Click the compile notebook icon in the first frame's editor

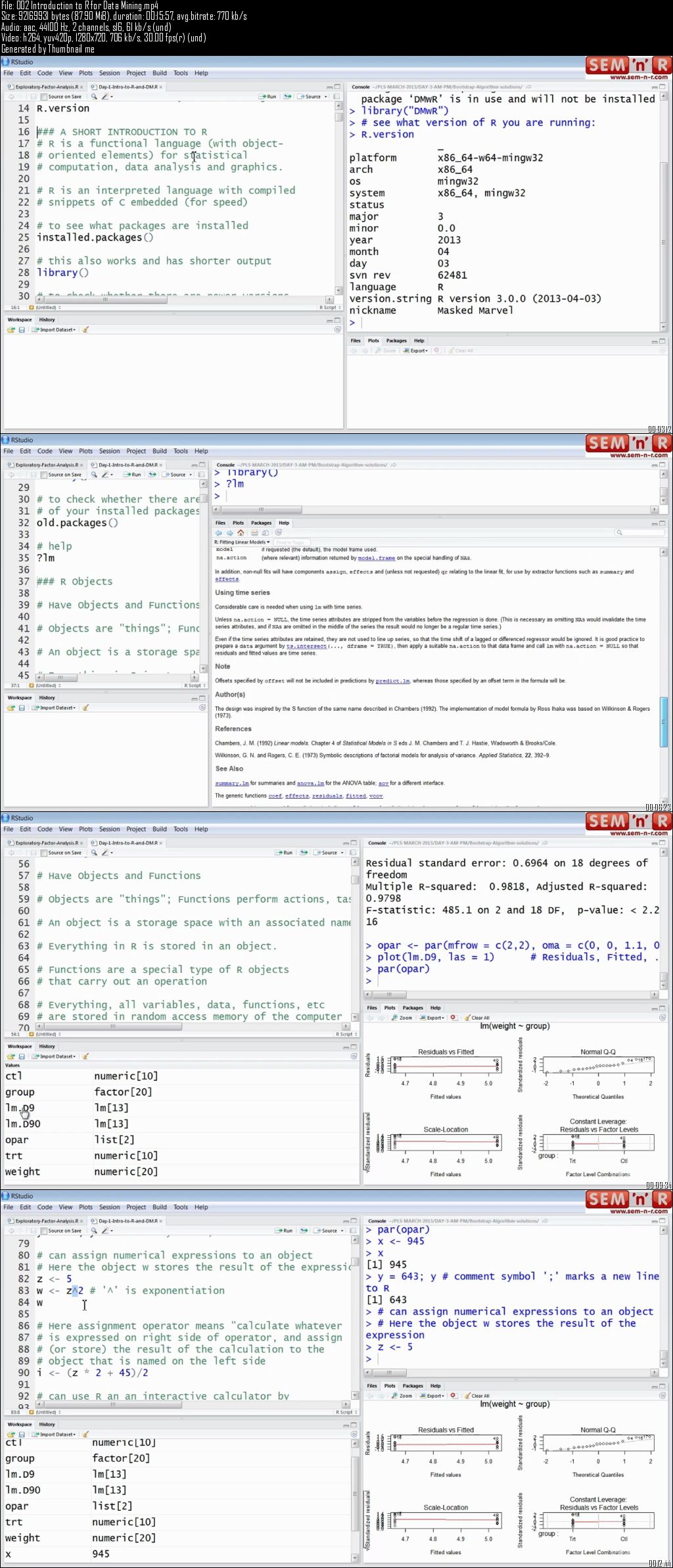click(336, 97)
